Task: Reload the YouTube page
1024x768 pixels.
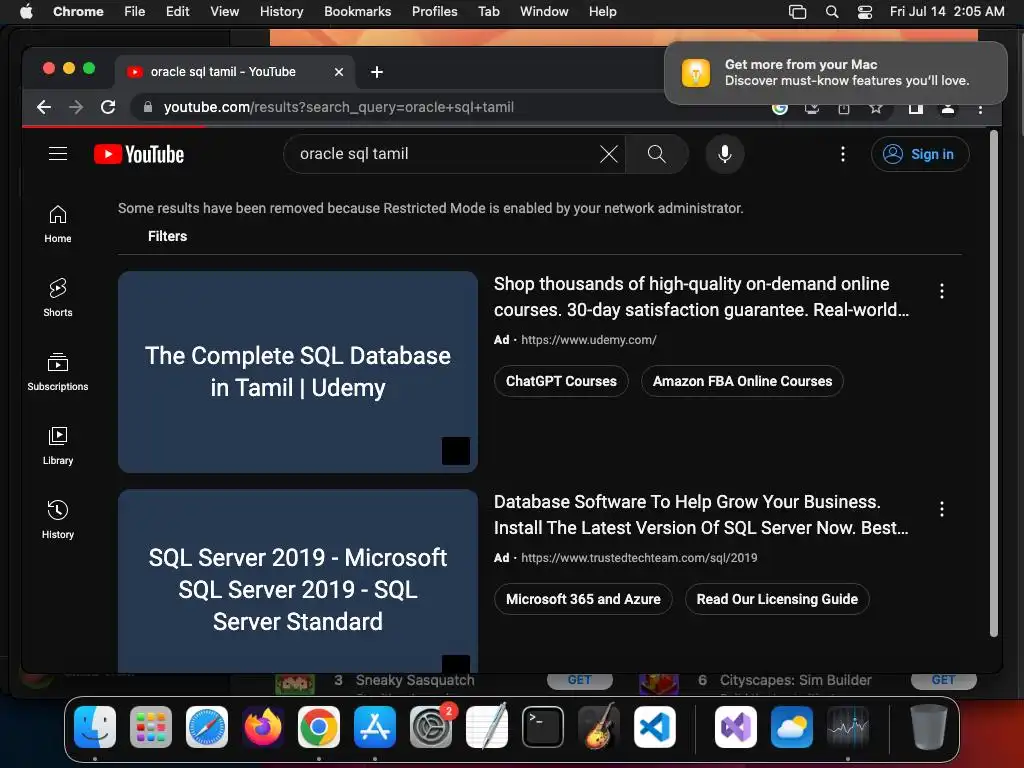Action: pyautogui.click(x=108, y=107)
